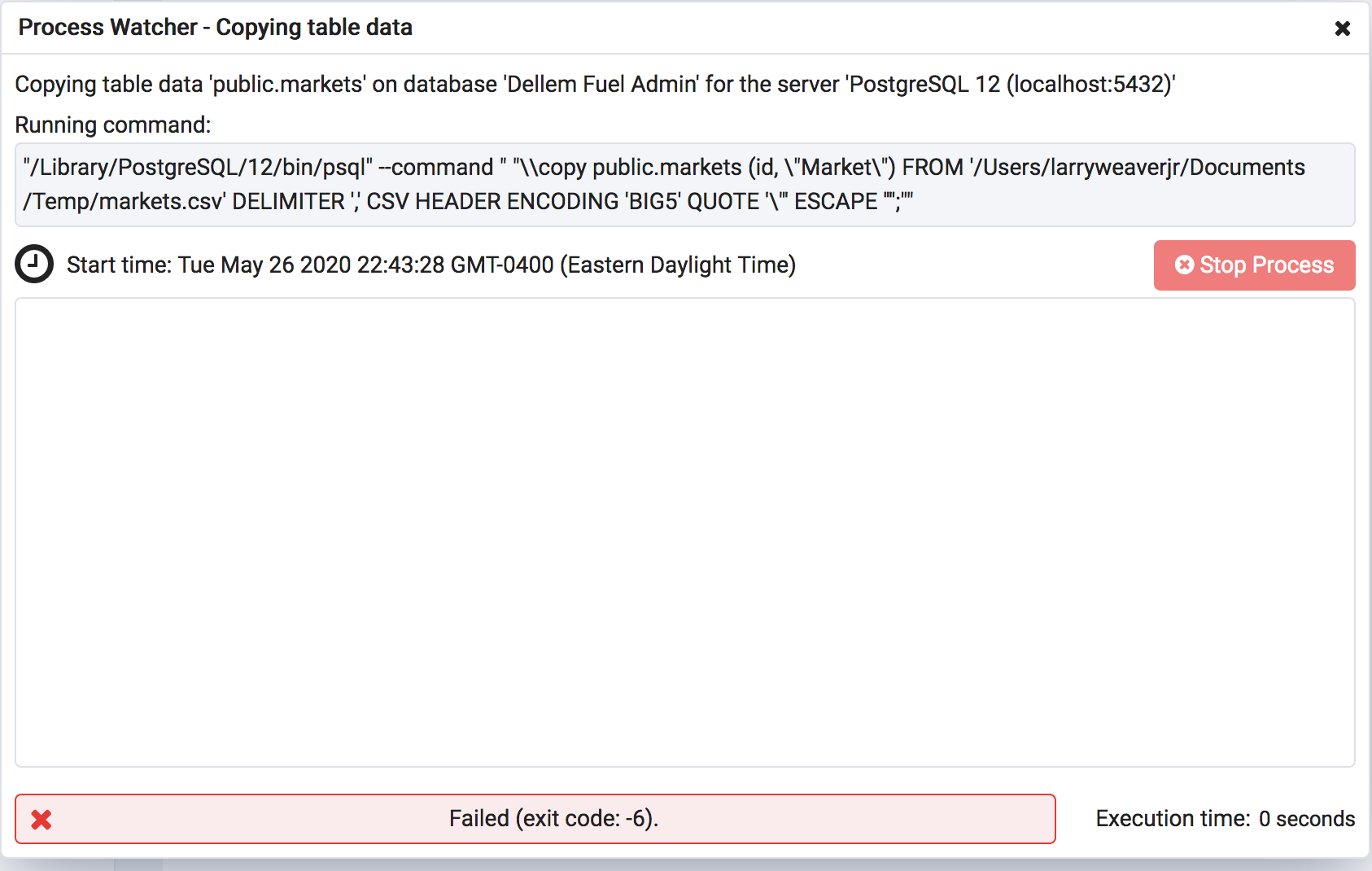Click the 'Running command:' label
Screen dimensions: 1372x871
tap(113, 125)
